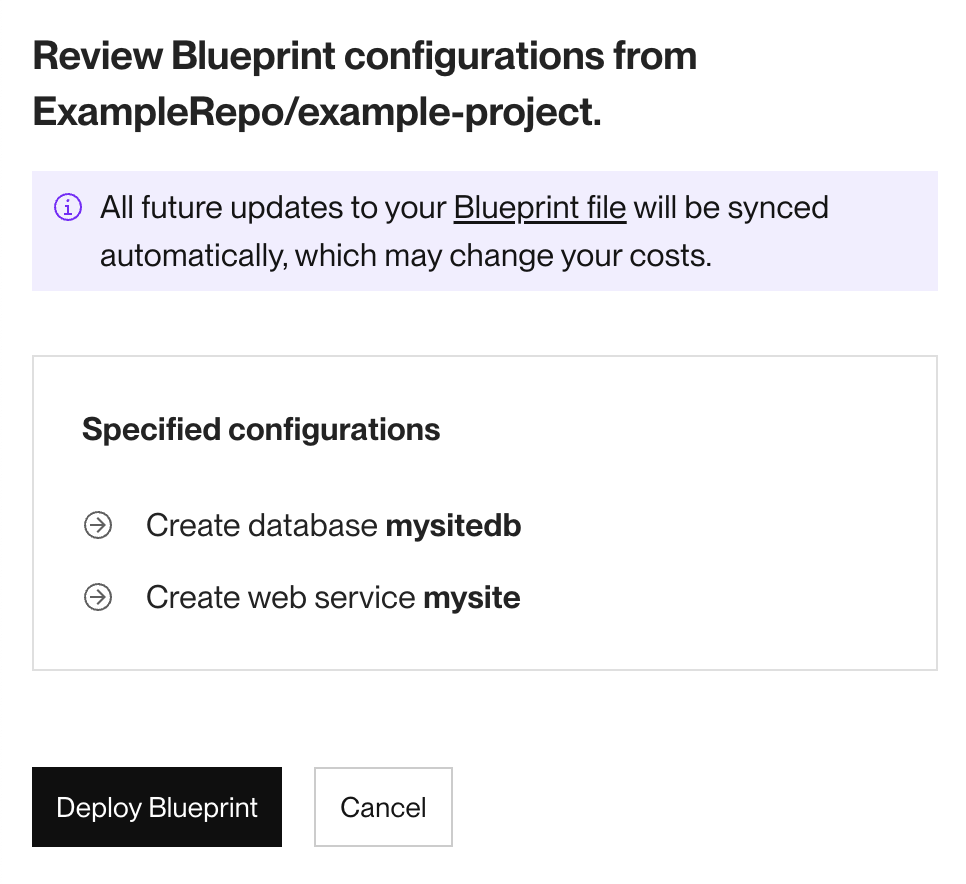Screen dimensions: 966x884
Task: Click the words Create web service
Action: coord(280,598)
